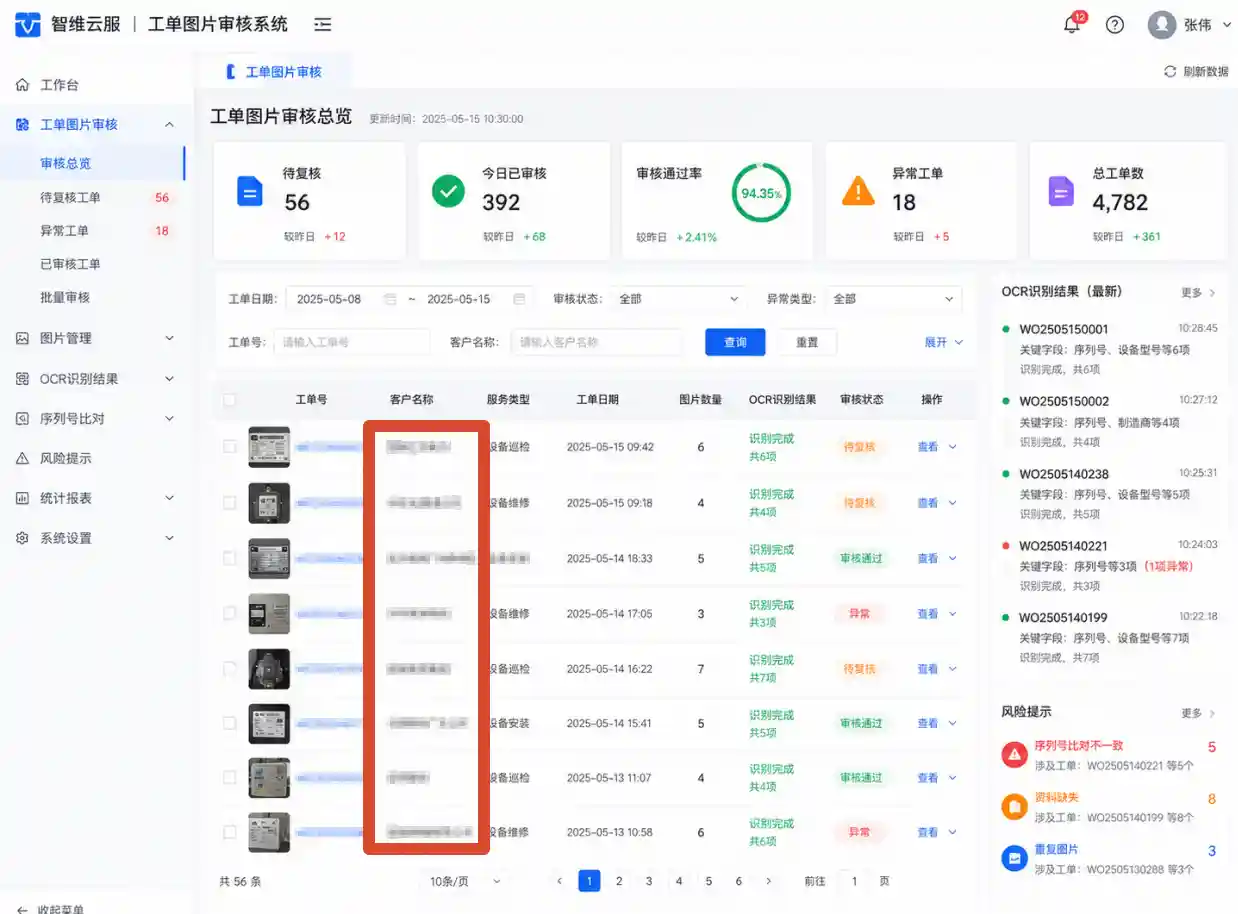This screenshot has width=1238, height=914.
Task: Toggle the sidebar collapse icon in header
Action: [322, 24]
